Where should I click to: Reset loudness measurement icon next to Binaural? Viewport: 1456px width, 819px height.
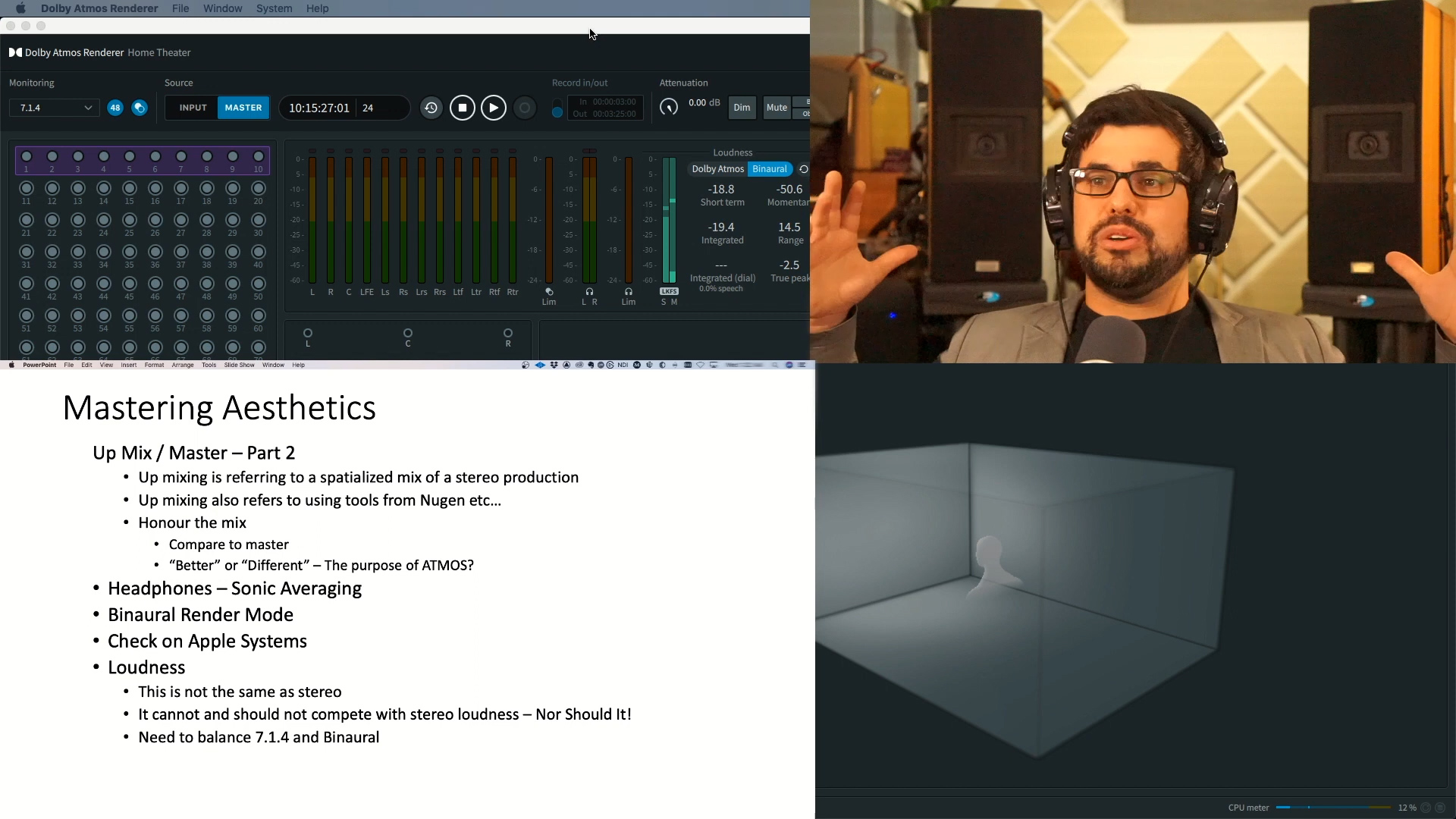pyautogui.click(x=804, y=169)
